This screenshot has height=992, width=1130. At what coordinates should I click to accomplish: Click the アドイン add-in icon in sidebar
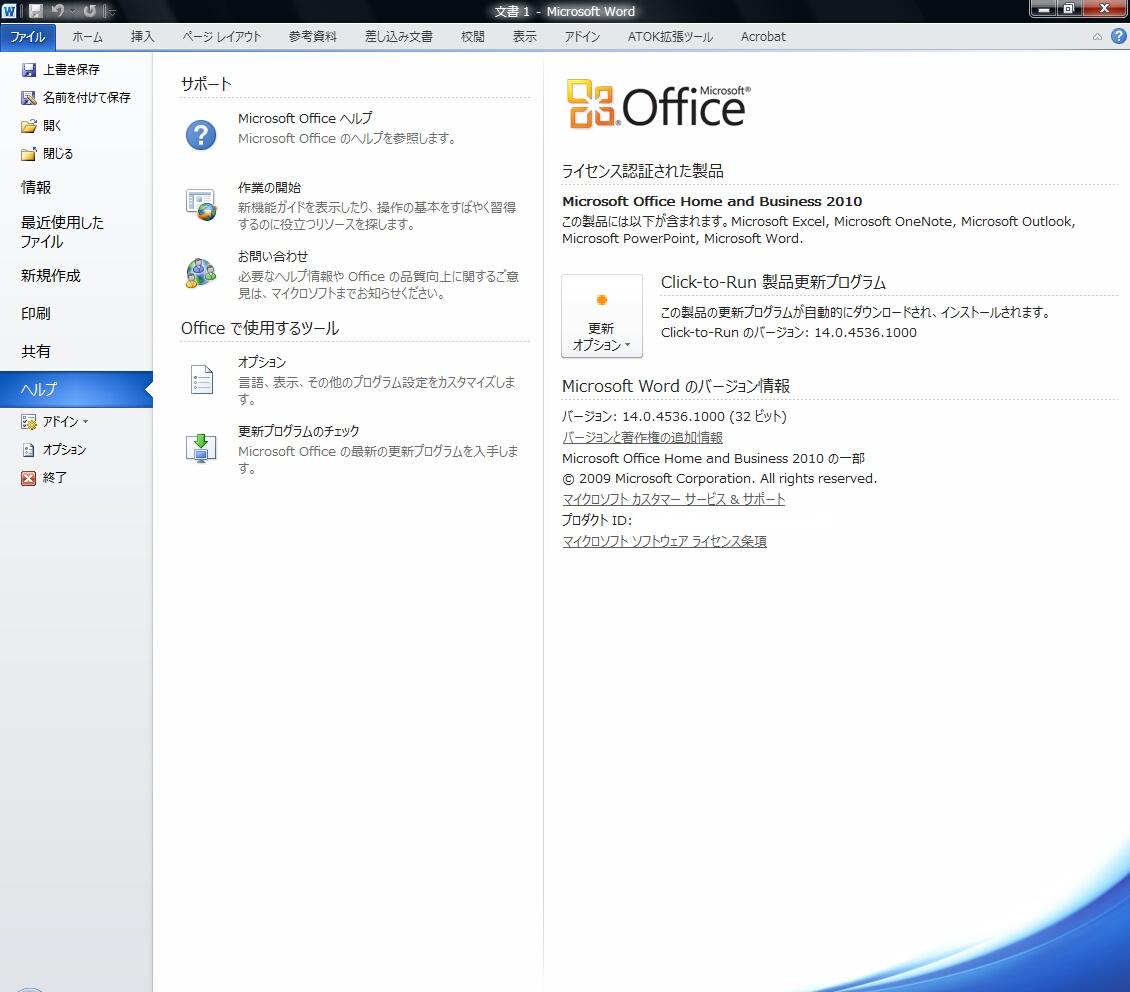[x=29, y=422]
